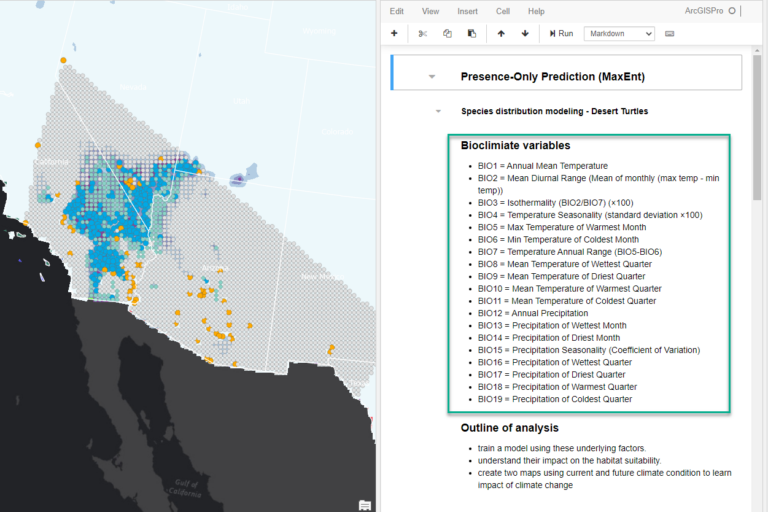Click the map icon at bottom-right of map
Screen dimensions: 768x512
coord(365,505)
